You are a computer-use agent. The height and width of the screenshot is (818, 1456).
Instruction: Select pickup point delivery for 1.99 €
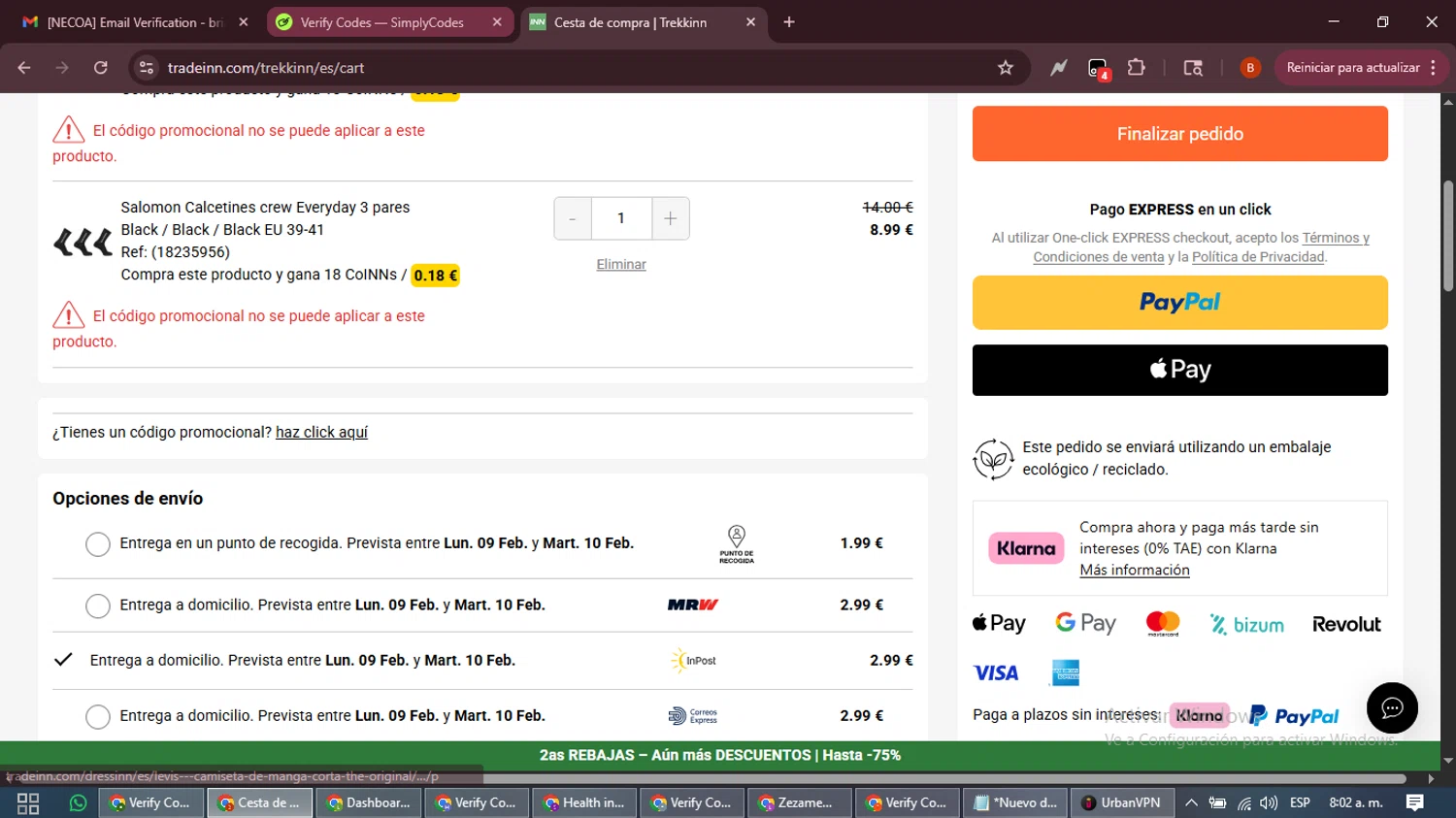98,544
